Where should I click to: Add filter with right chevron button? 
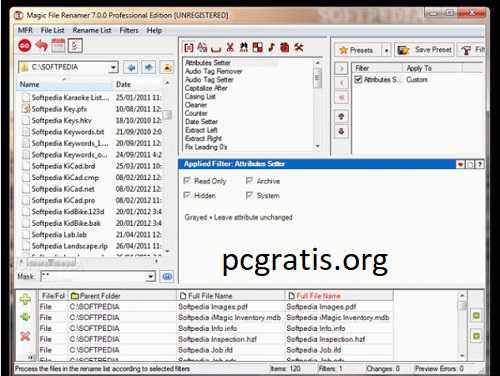[x=341, y=68]
